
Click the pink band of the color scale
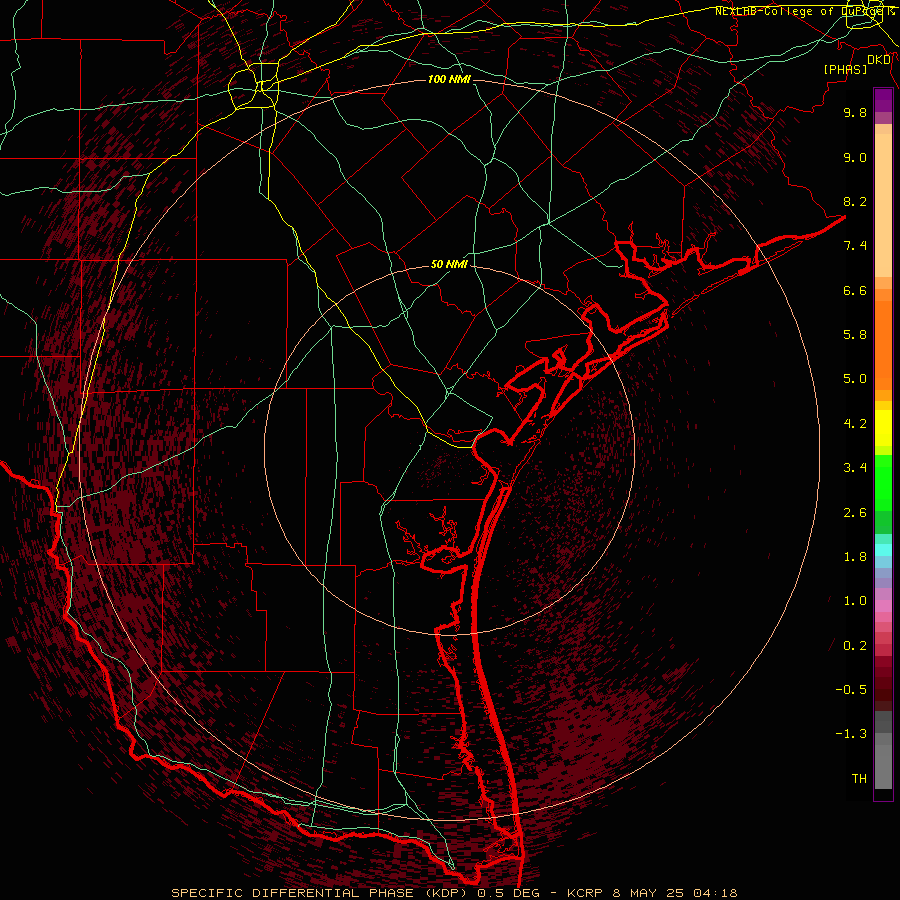pos(883,606)
